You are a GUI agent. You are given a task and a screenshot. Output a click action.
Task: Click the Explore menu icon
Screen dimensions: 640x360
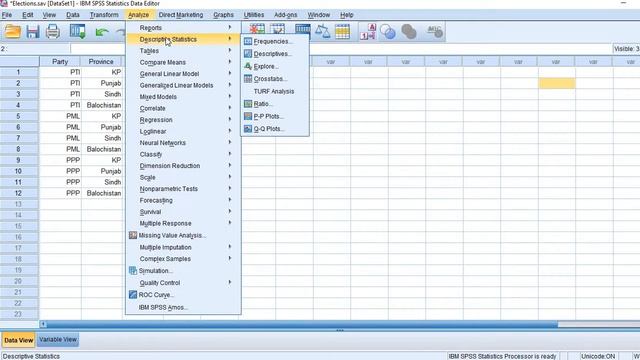(x=248, y=66)
